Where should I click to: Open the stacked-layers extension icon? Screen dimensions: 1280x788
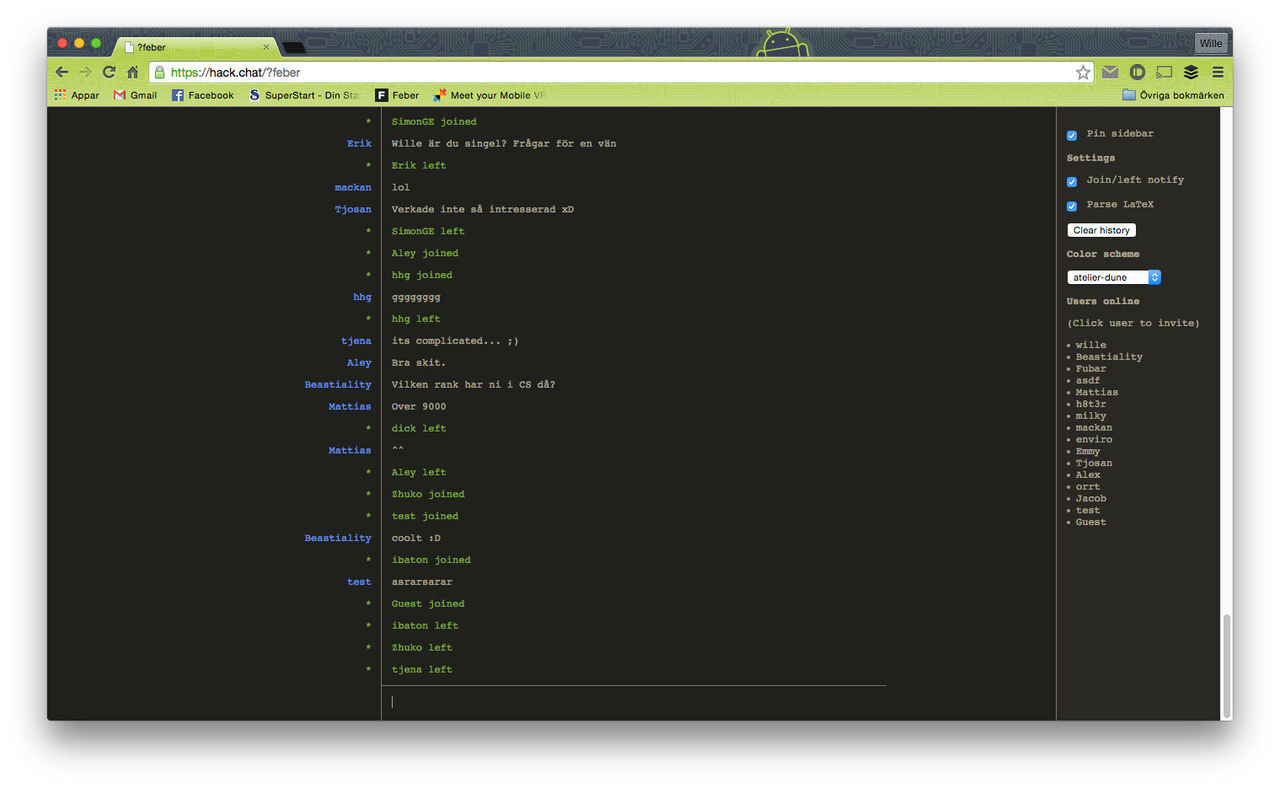1189,71
